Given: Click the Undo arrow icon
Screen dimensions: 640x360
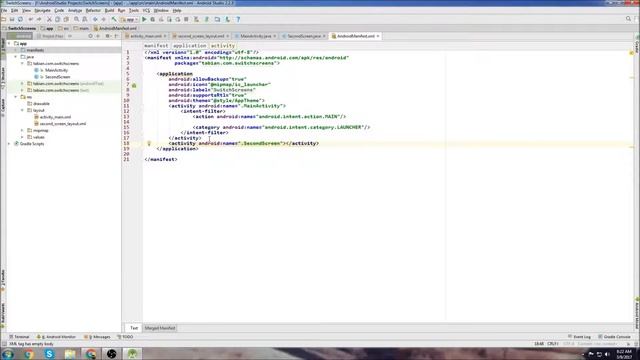Looking at the screenshot, I should (x=31, y=19).
